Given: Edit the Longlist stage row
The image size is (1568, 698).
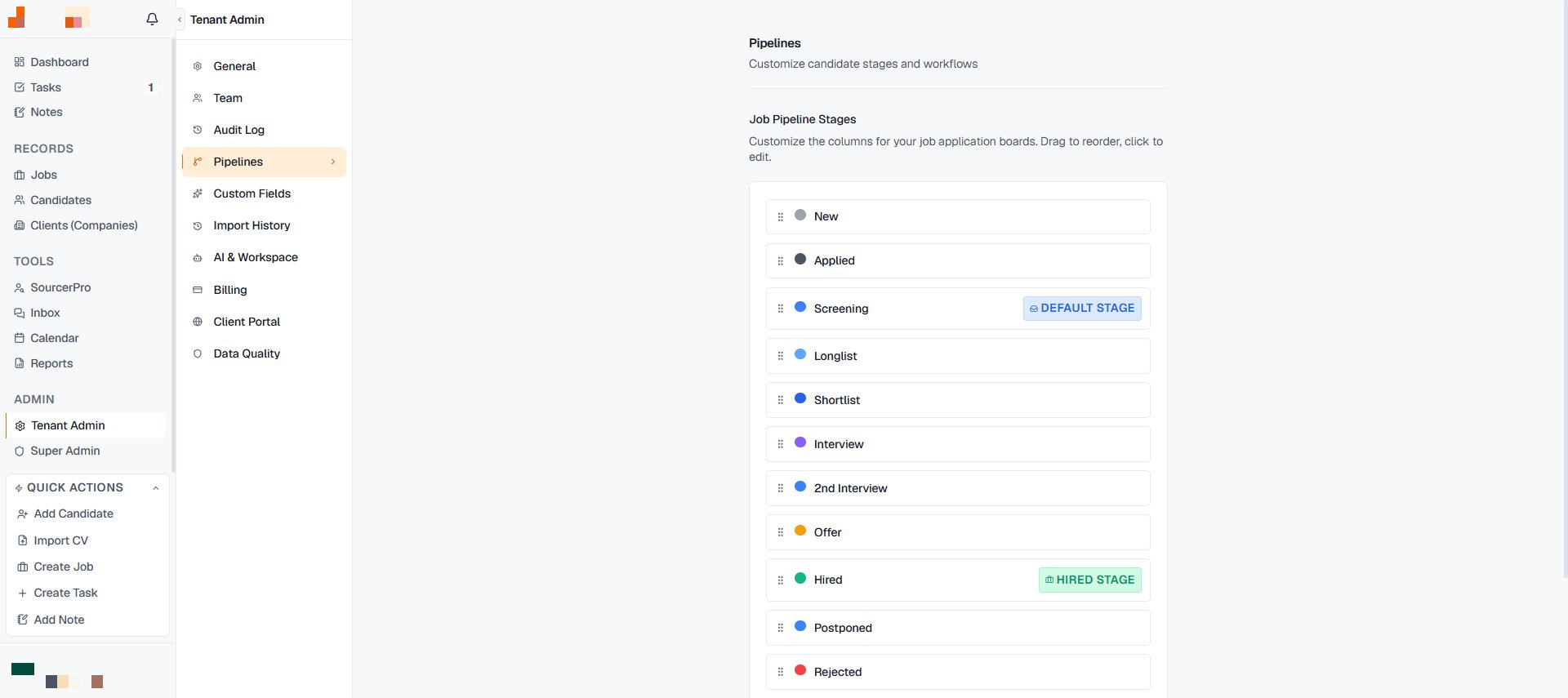Looking at the screenshot, I should pyautogui.click(x=958, y=356).
